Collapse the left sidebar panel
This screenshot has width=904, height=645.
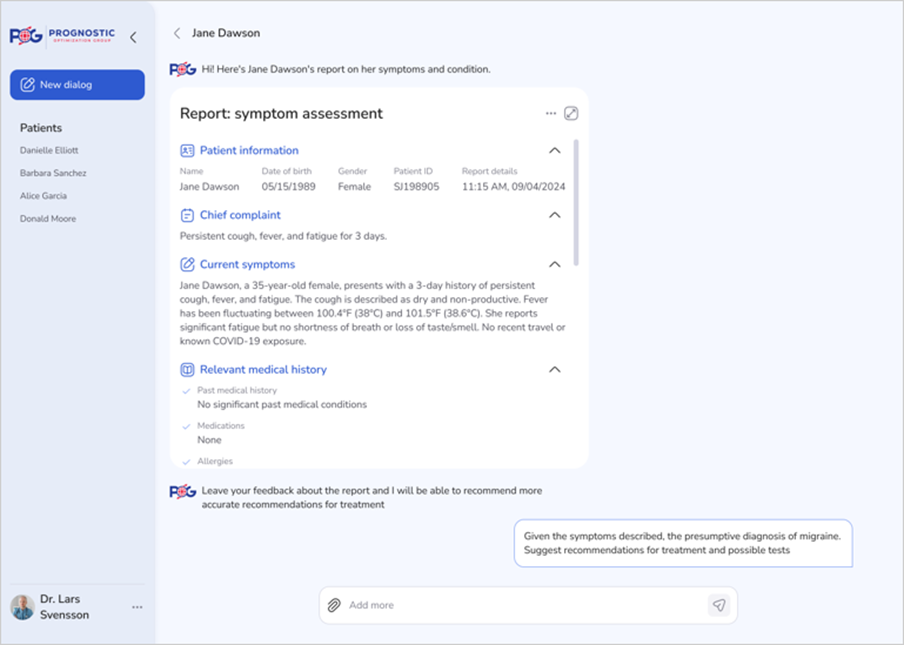(133, 37)
